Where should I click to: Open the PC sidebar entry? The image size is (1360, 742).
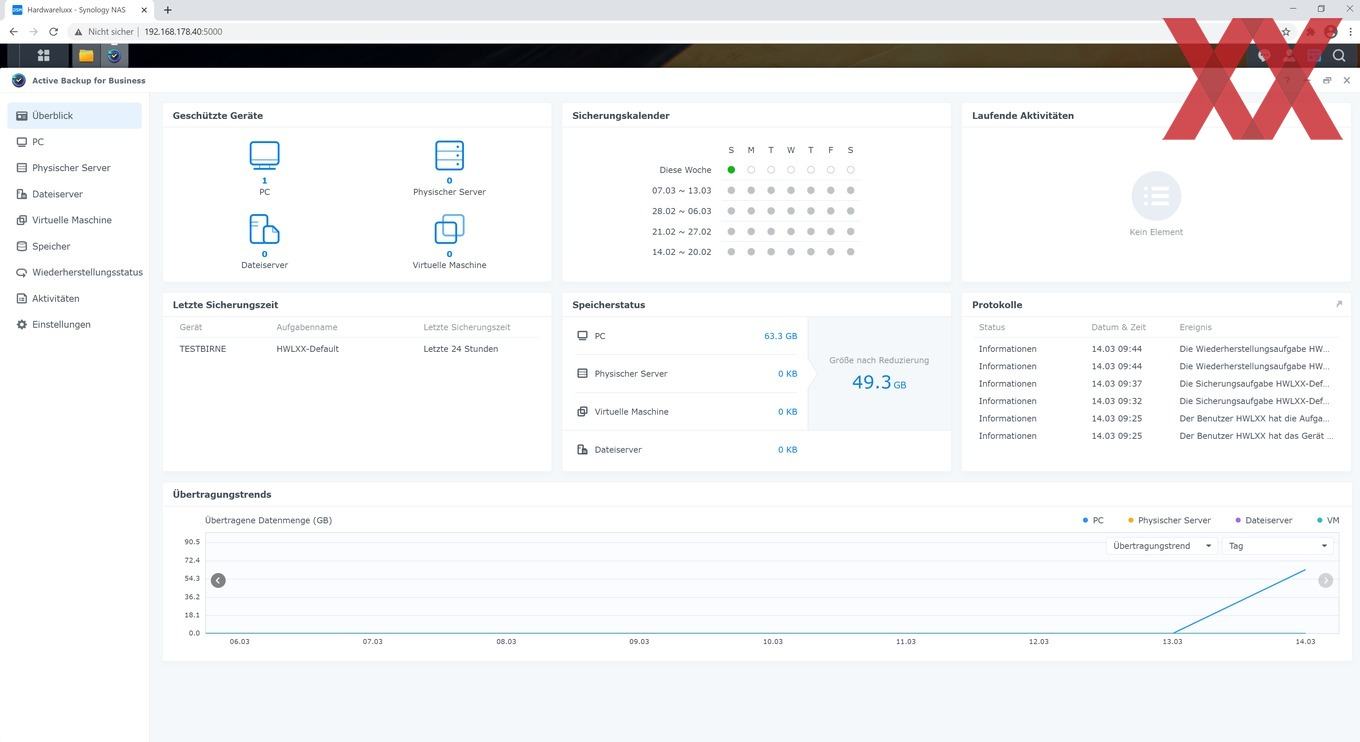[75, 142]
